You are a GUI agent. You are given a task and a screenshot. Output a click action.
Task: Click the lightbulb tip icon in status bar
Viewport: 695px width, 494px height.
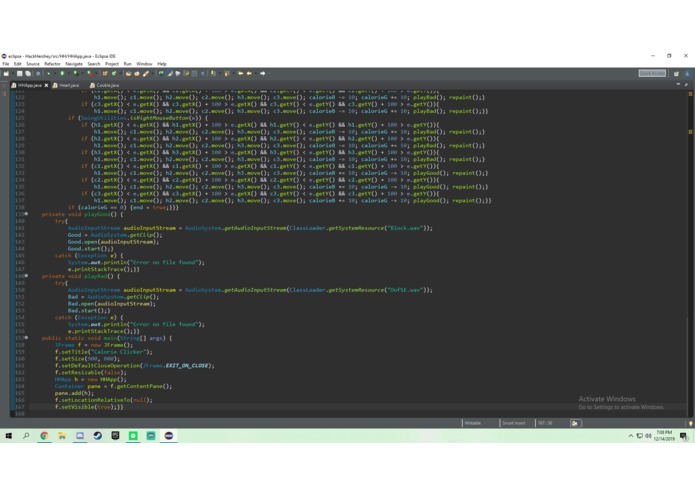point(691,423)
